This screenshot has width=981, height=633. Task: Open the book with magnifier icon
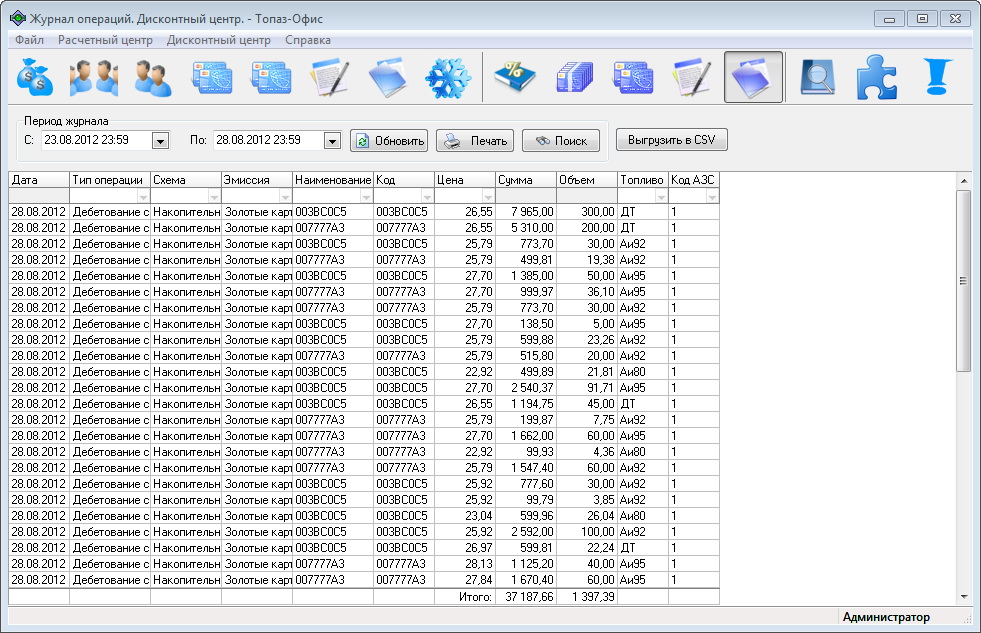click(x=818, y=78)
